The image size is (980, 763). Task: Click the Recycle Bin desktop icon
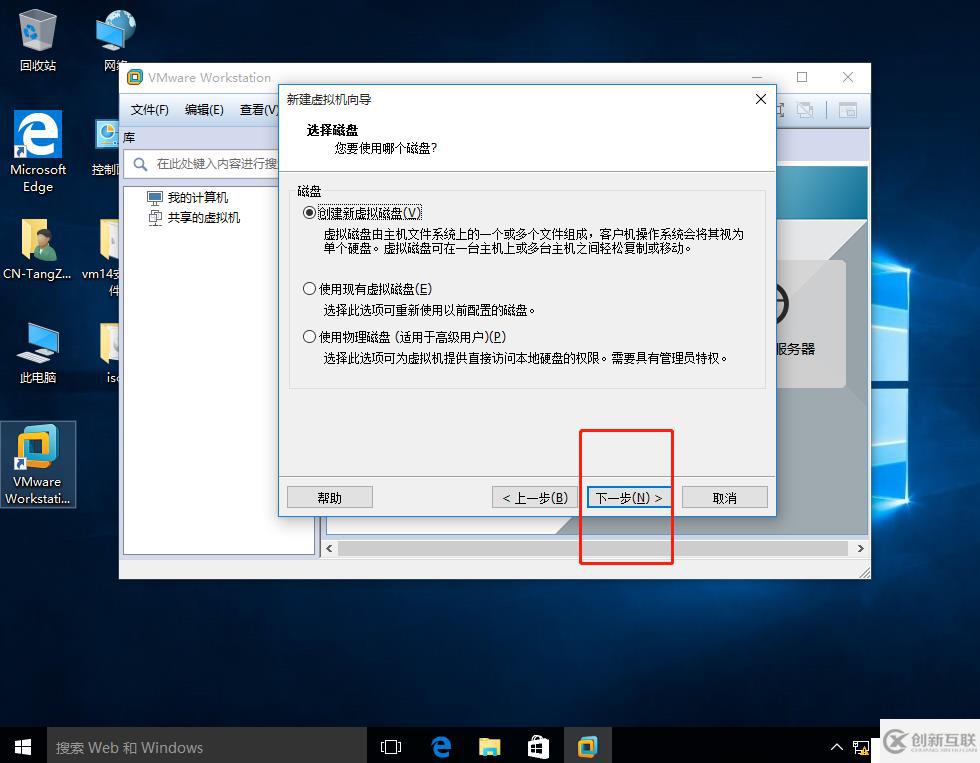coord(38,40)
